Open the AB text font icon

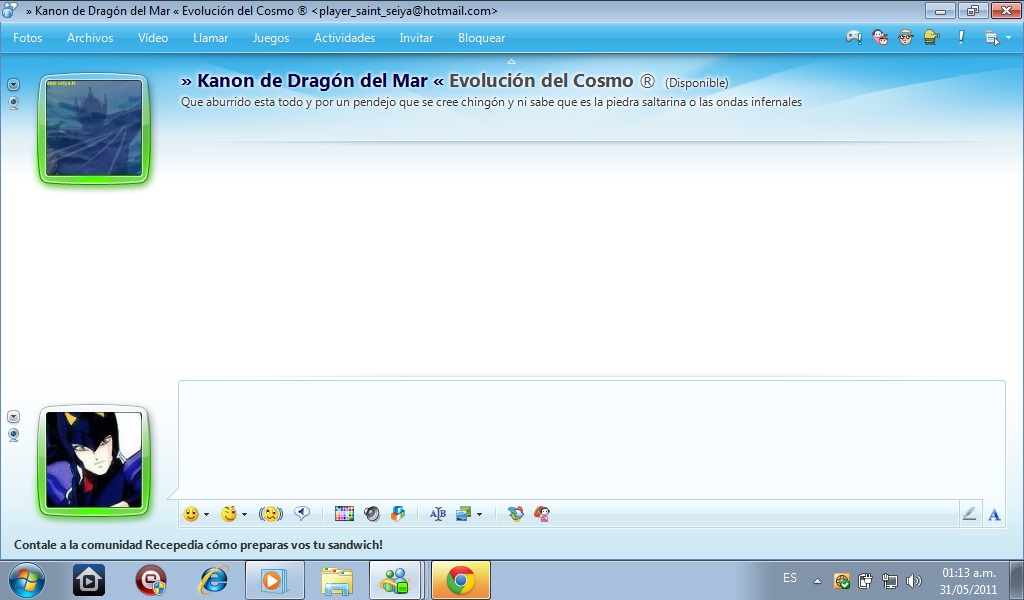(x=438, y=514)
